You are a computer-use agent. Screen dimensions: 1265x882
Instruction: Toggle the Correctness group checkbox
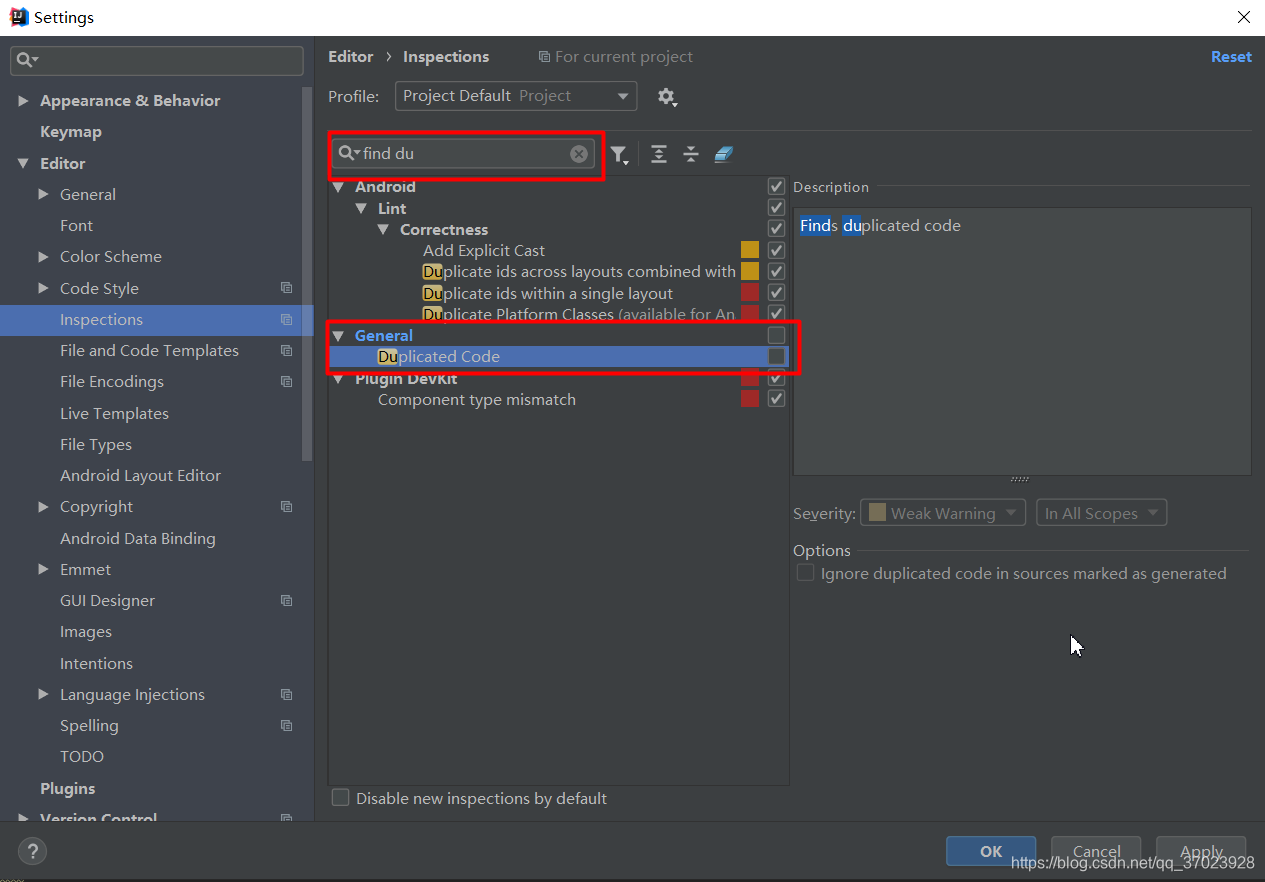click(776, 229)
